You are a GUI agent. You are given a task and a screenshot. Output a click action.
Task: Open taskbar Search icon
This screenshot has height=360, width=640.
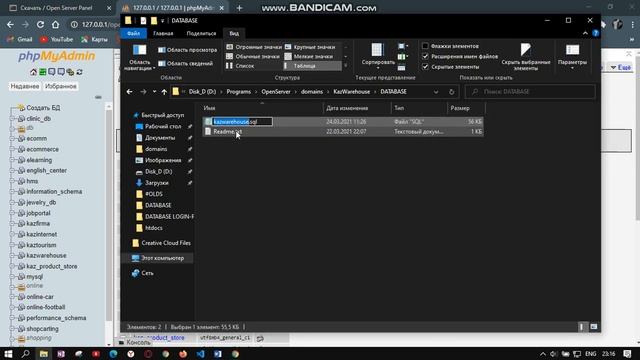(x=25, y=354)
